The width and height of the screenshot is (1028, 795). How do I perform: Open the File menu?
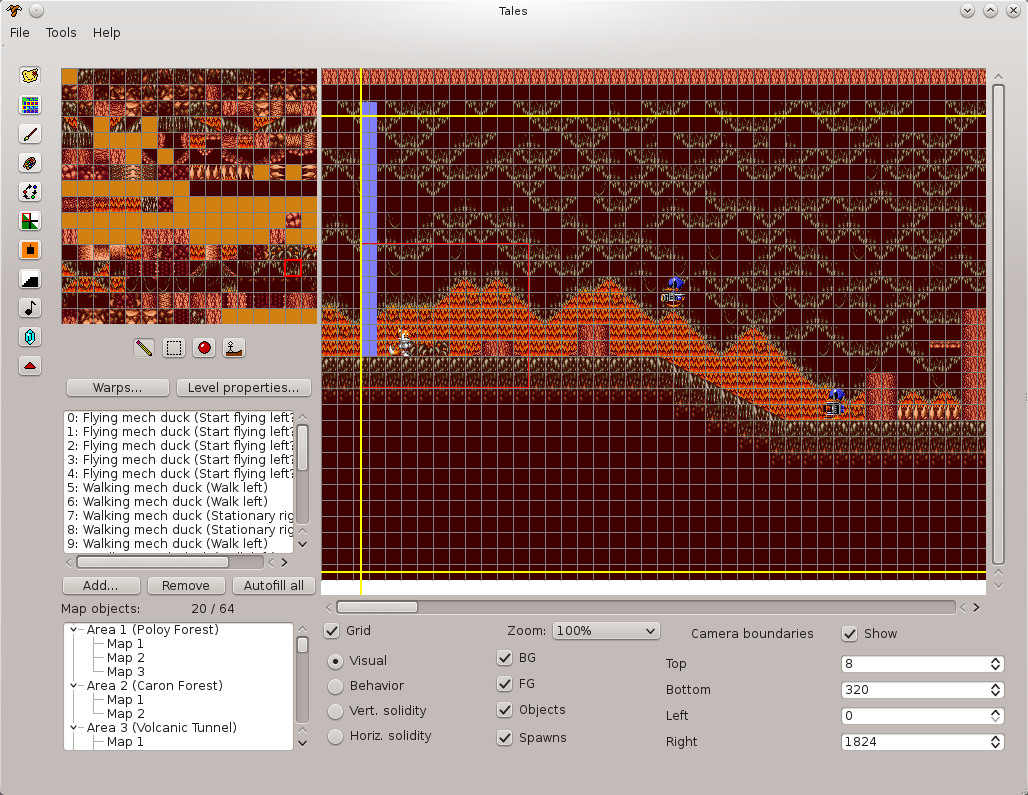pyautogui.click(x=19, y=32)
